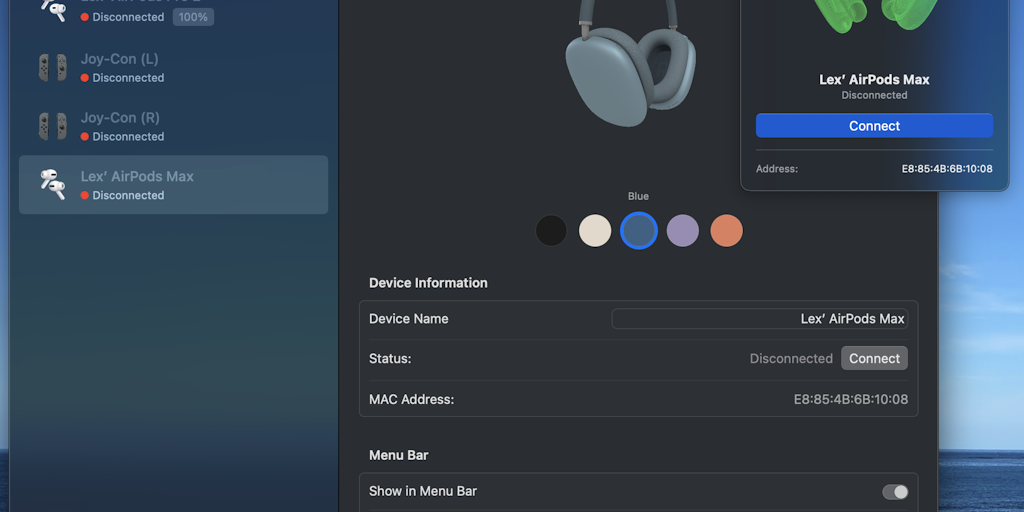Click the Joy-Con (R) controller icon

tap(52, 126)
